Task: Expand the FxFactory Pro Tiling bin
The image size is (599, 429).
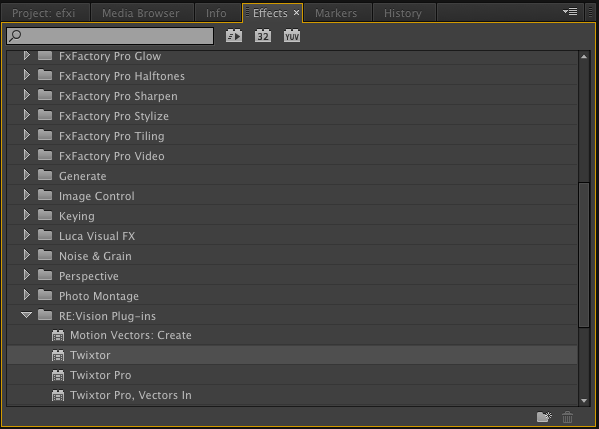Action: [x=26, y=135]
